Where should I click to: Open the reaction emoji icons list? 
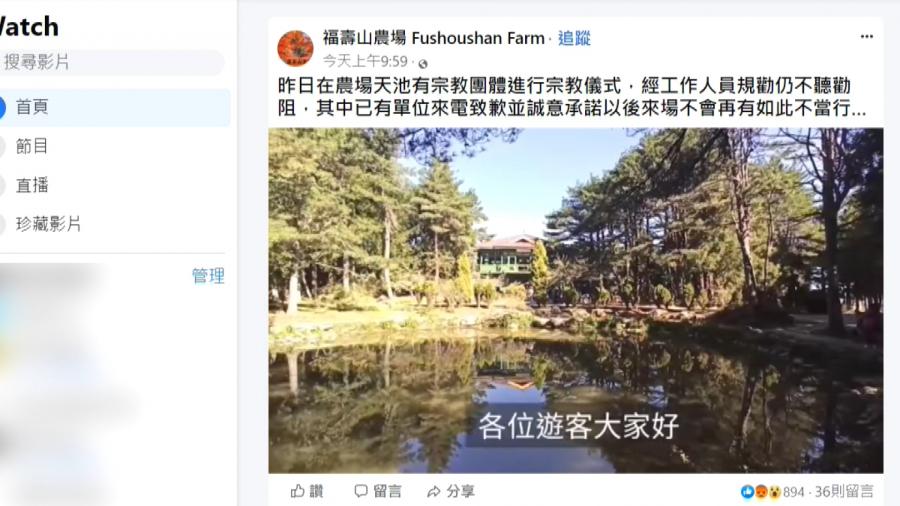pos(761,492)
